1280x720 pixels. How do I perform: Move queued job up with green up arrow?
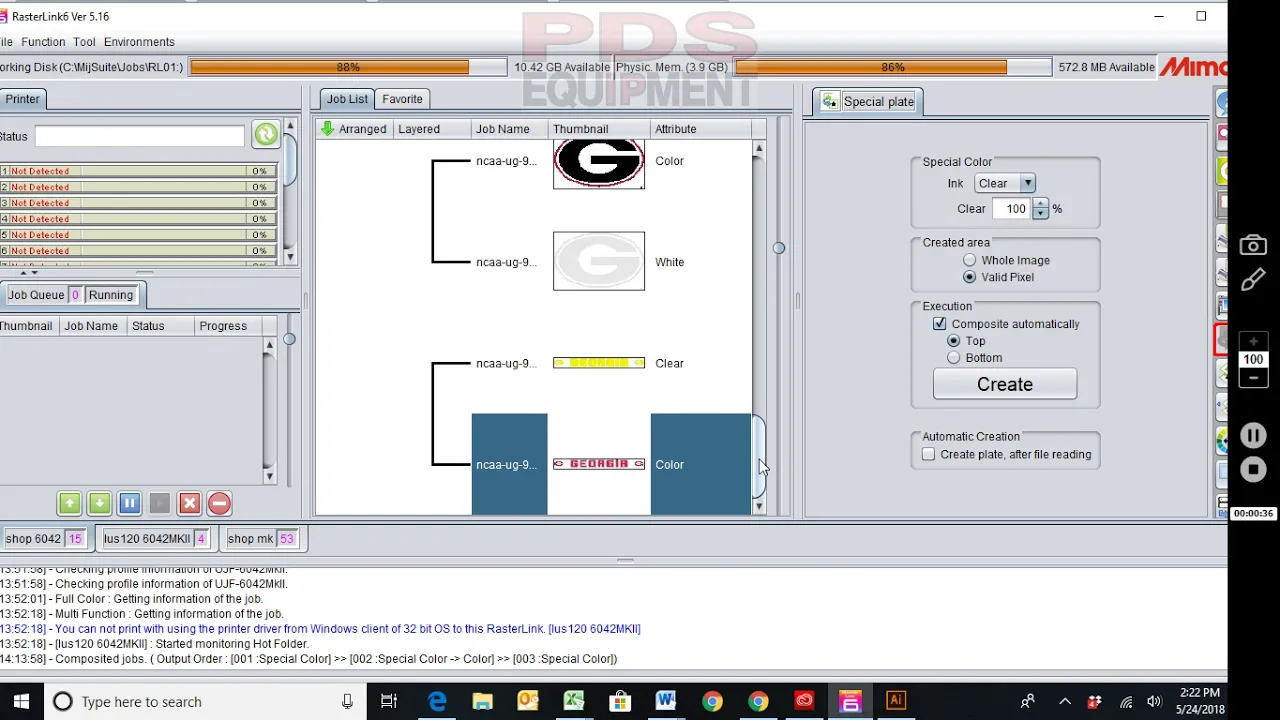69,503
